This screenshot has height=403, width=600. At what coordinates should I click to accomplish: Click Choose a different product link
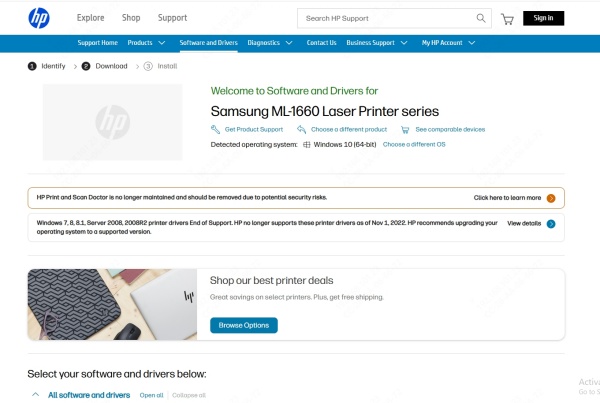(x=349, y=129)
